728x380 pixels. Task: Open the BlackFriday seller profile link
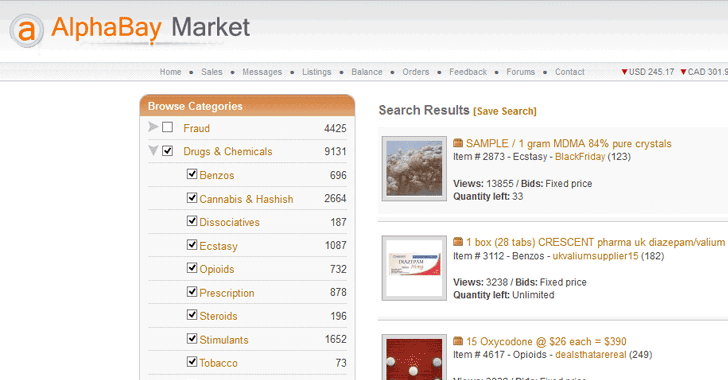point(580,157)
